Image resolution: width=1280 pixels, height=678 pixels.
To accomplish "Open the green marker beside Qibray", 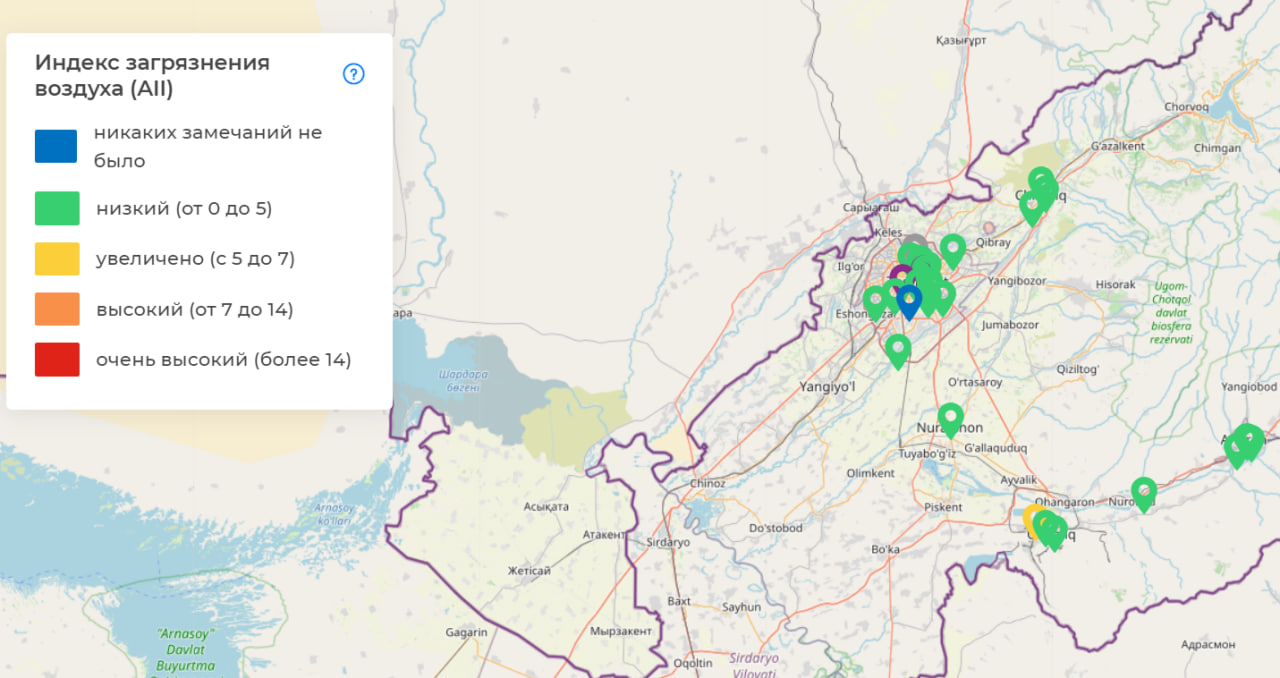I will pyautogui.click(x=953, y=247).
